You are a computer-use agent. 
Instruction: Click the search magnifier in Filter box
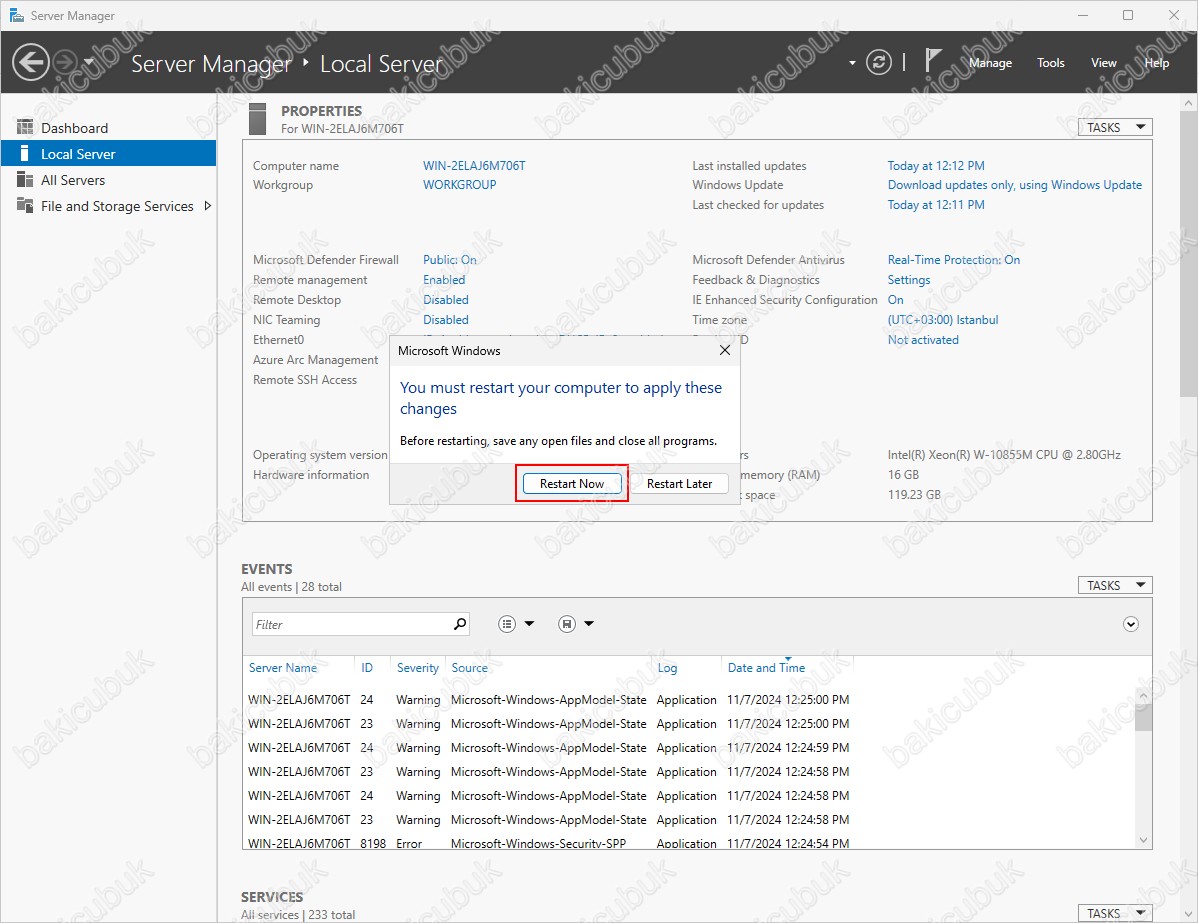[x=460, y=624]
